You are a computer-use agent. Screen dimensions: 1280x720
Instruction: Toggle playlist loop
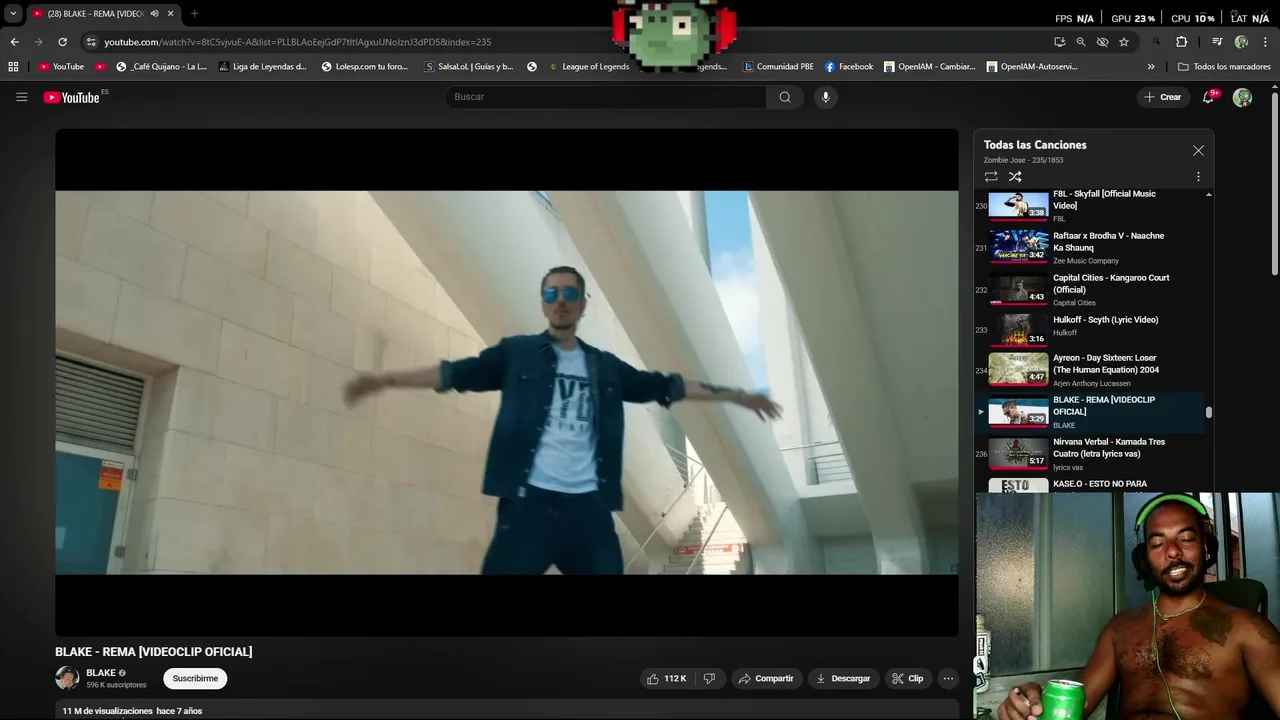(x=991, y=176)
